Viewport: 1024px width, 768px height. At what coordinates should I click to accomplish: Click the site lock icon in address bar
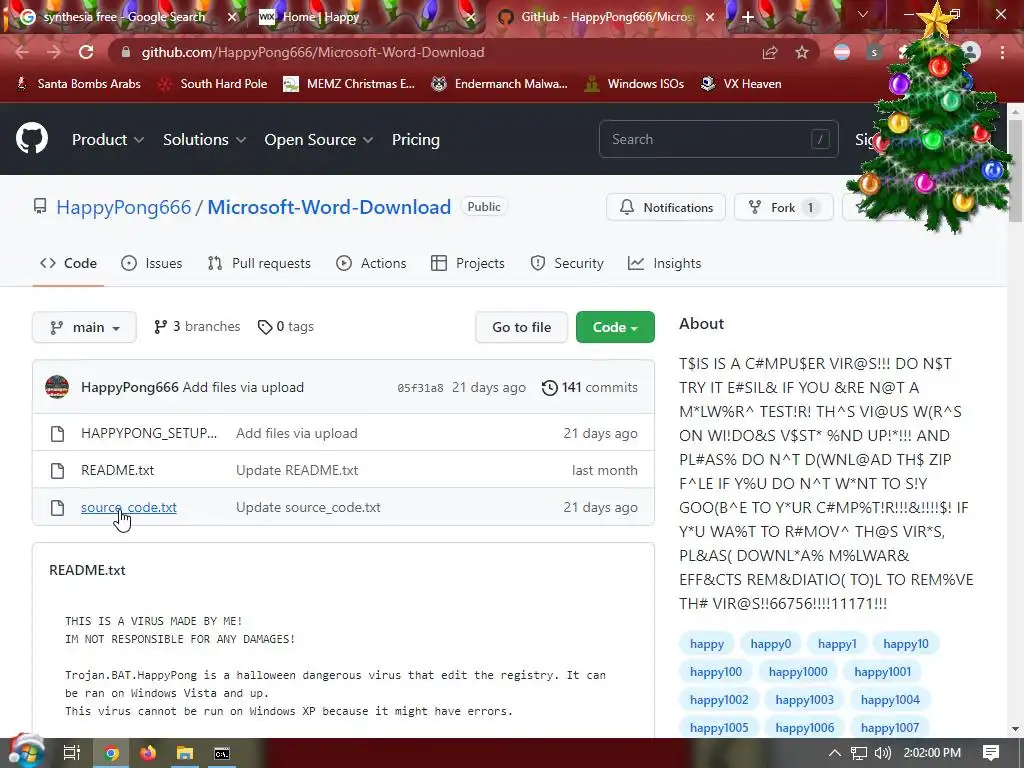[x=126, y=52]
